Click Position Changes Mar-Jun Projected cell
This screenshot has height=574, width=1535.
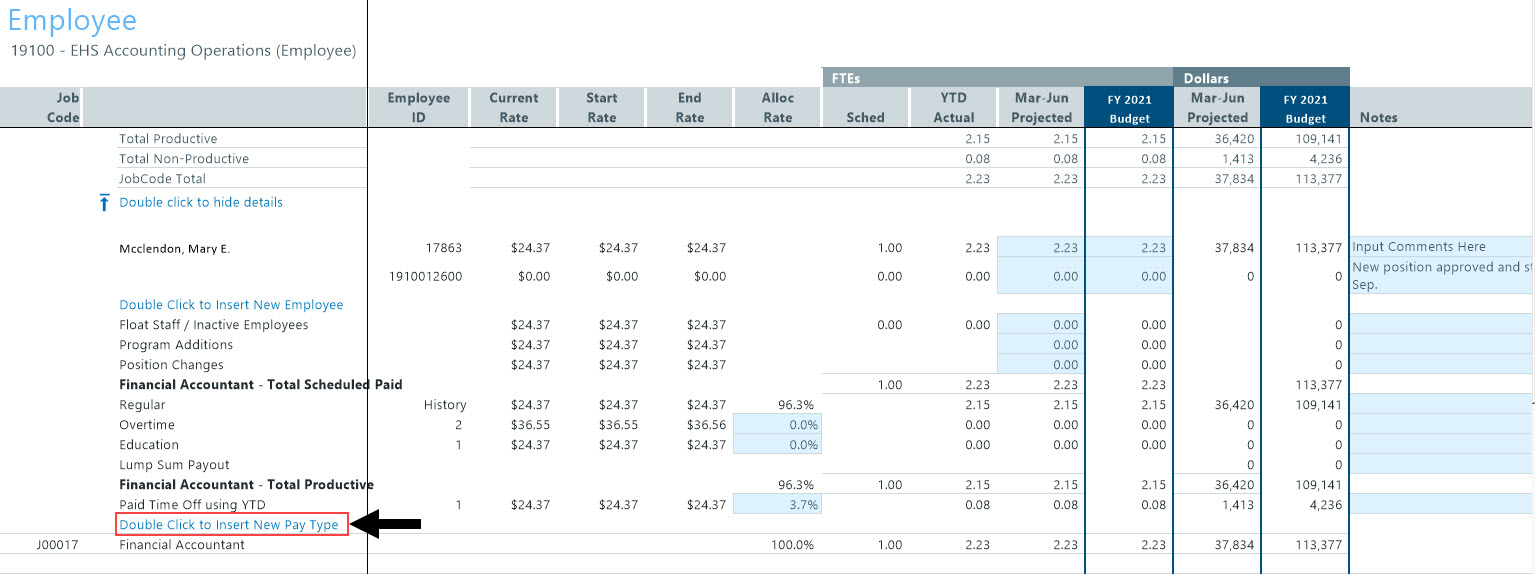click(x=1040, y=365)
